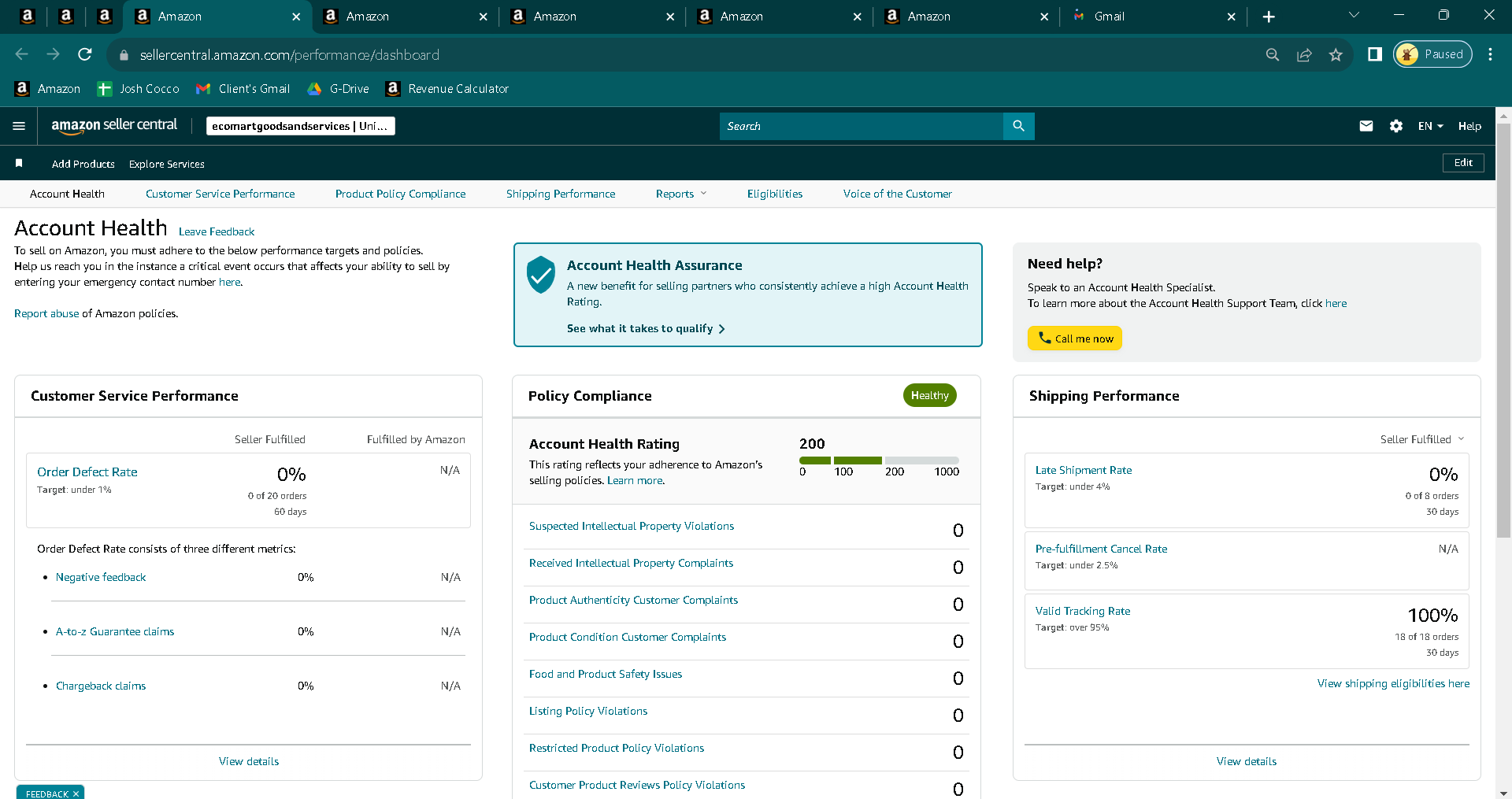
Task: Click View shipping eligibilities here link
Action: (1393, 683)
